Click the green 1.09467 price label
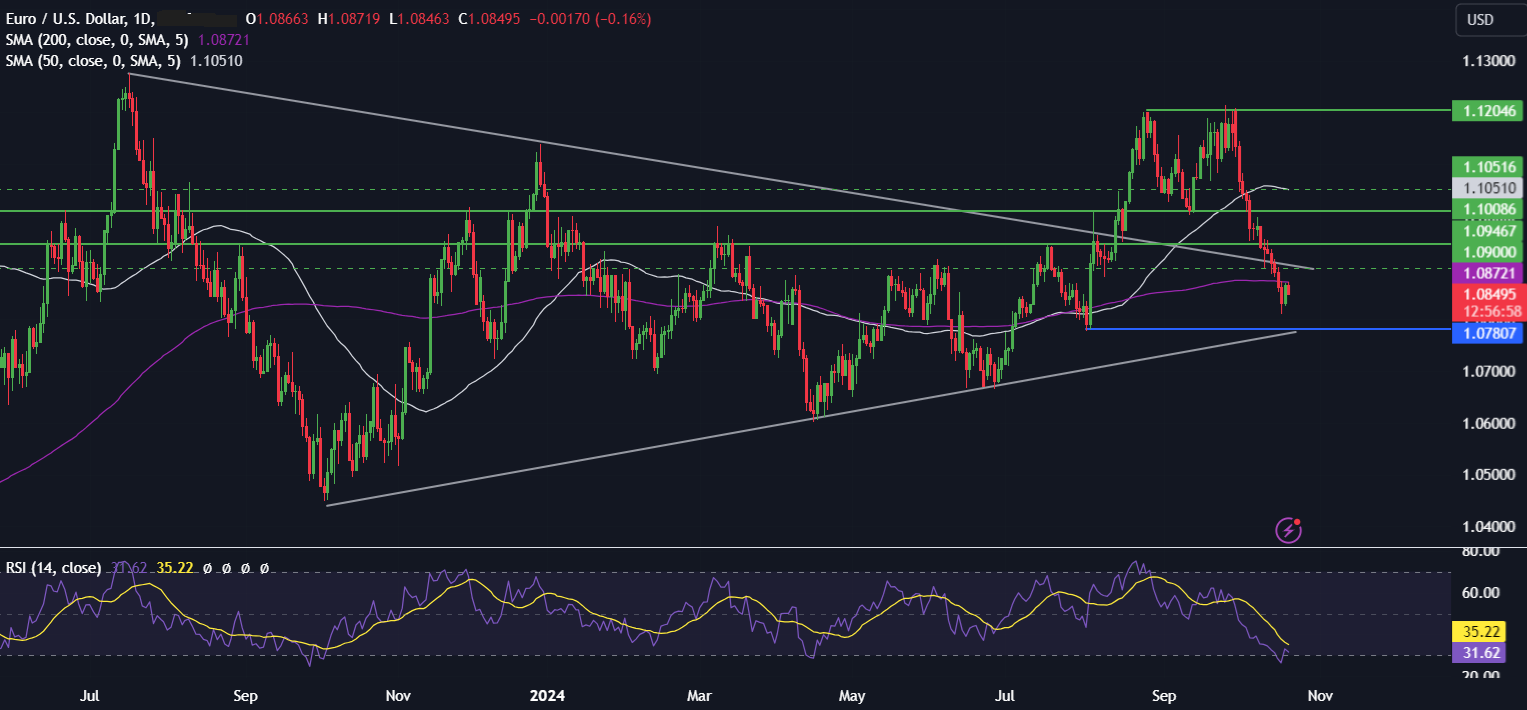The height and width of the screenshot is (710, 1527). point(1485,230)
